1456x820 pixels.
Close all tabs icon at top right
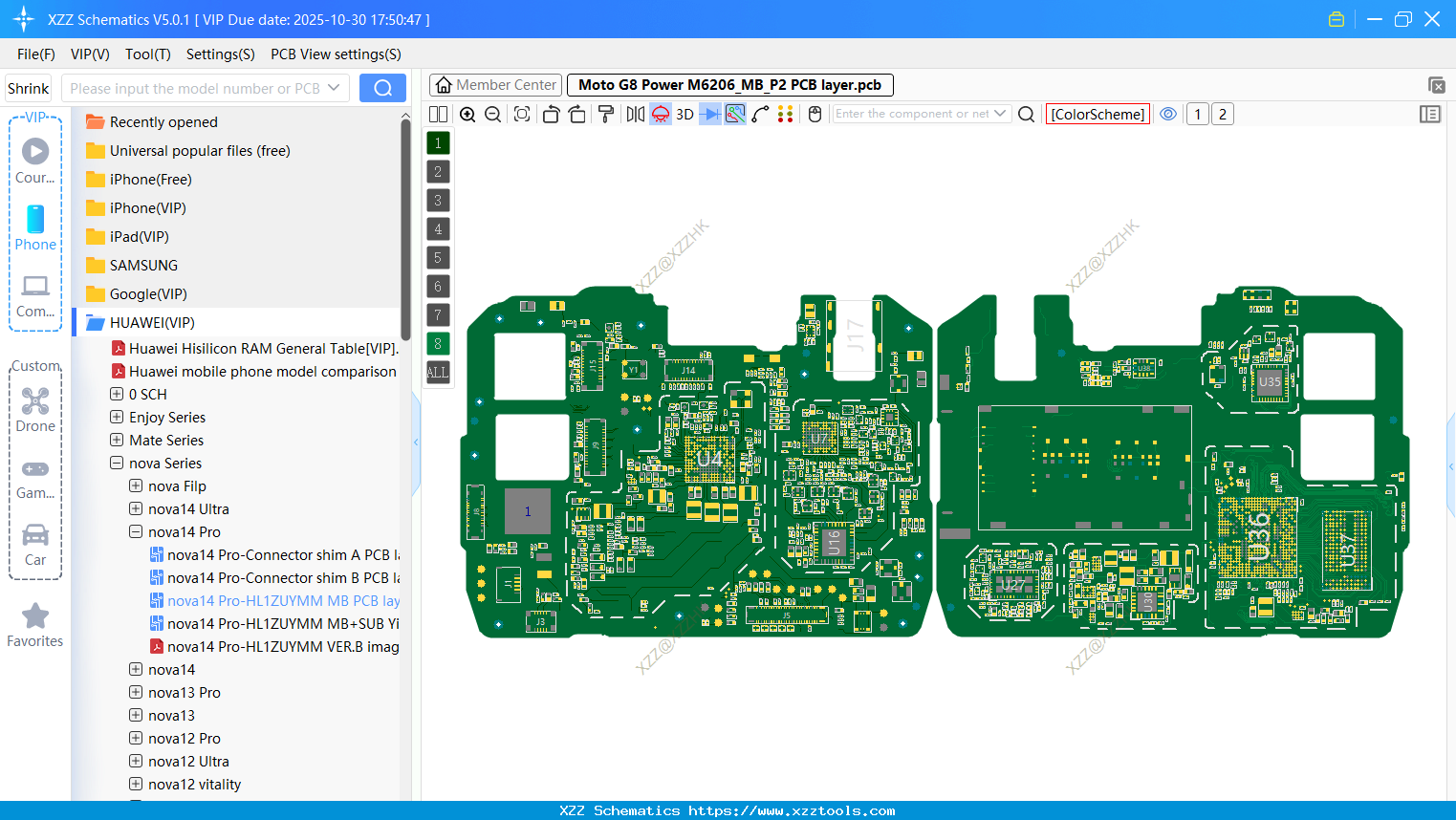[x=1436, y=85]
